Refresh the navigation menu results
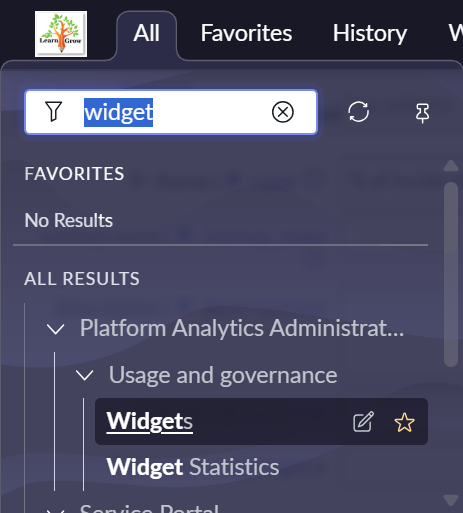 (358, 112)
